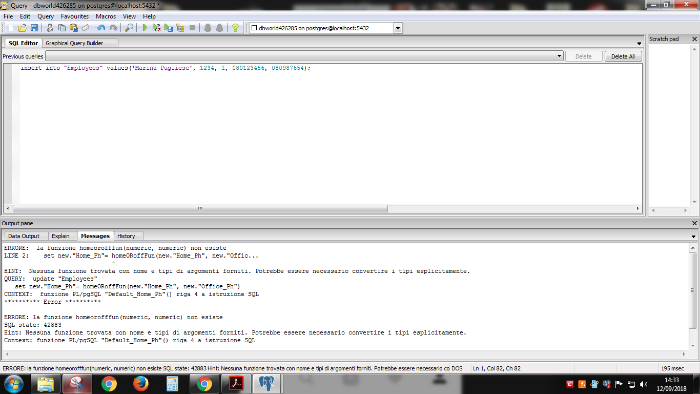This screenshot has height=394, width=700.
Task: Click the Clear edit window eraser icon
Action: 86,28
